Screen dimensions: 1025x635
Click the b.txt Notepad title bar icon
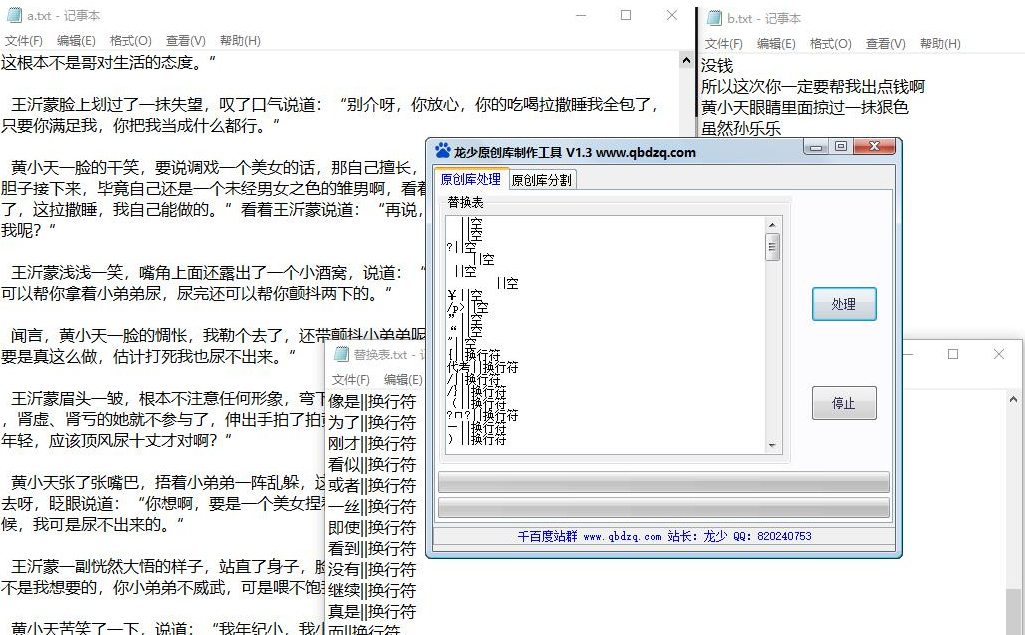tap(714, 18)
